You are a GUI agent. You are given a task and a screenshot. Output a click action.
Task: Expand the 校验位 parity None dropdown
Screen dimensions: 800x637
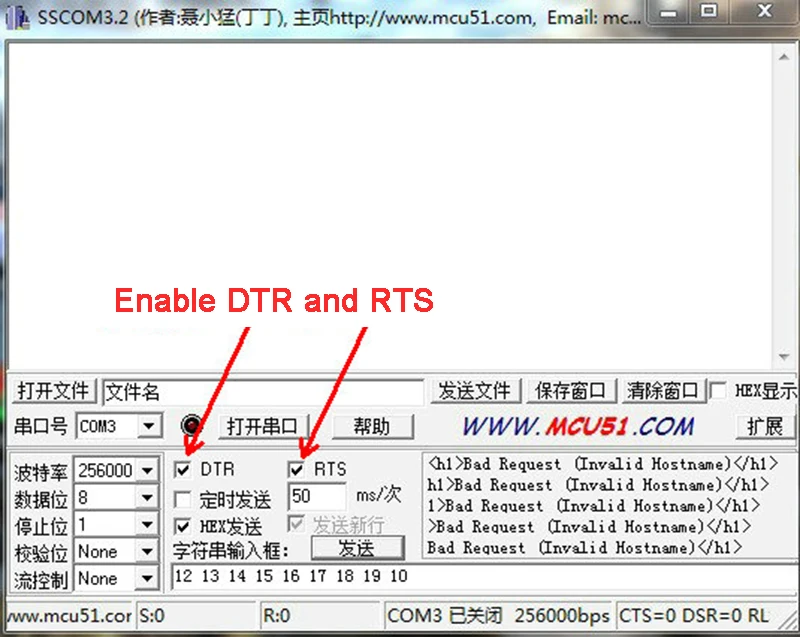pos(147,552)
